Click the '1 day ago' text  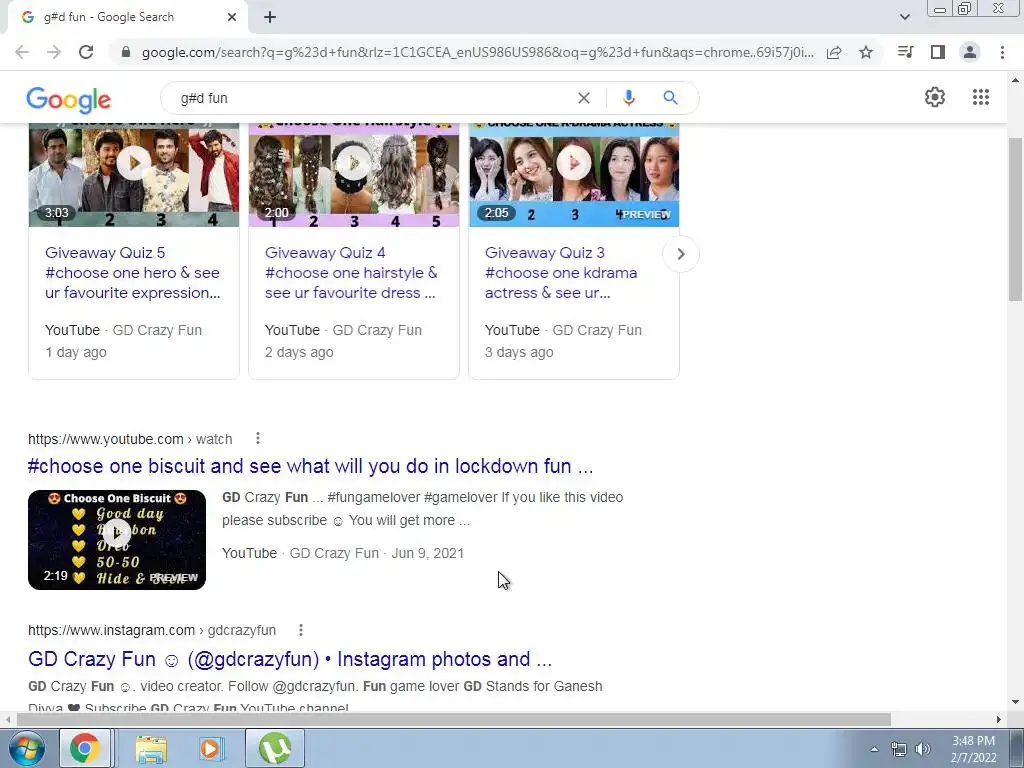76,352
